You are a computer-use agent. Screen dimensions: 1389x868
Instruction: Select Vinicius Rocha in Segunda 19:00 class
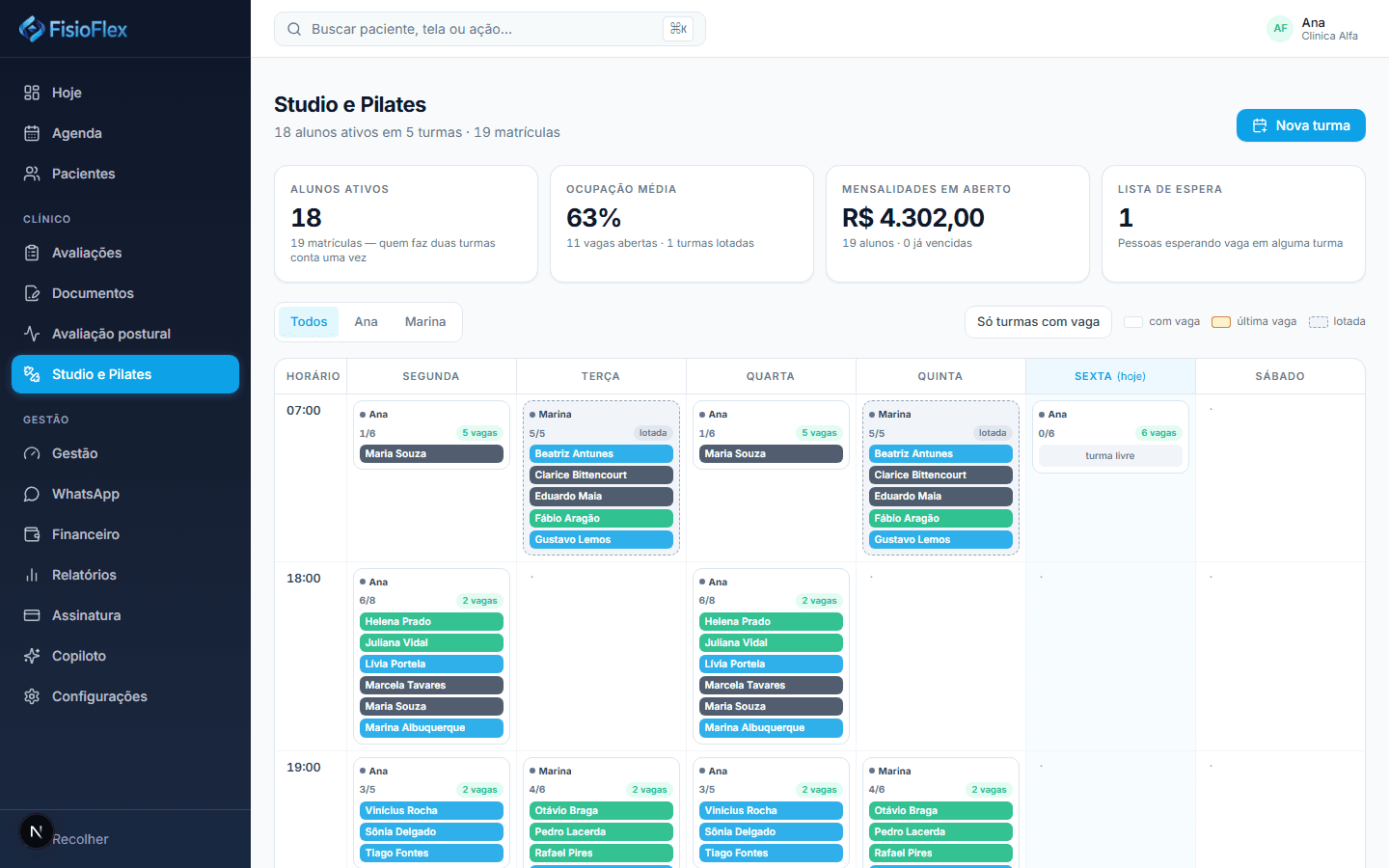(x=431, y=811)
